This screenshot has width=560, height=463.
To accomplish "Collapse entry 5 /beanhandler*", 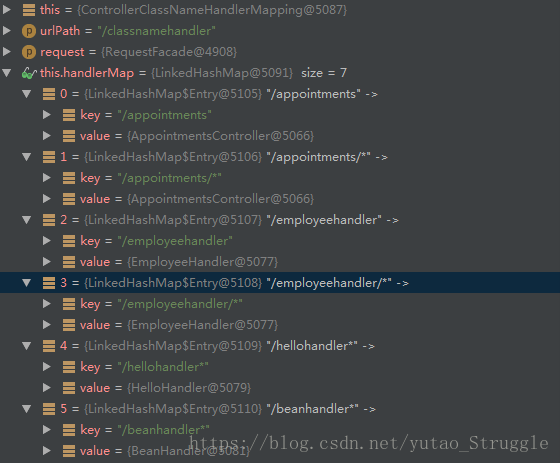I will click(x=27, y=409).
